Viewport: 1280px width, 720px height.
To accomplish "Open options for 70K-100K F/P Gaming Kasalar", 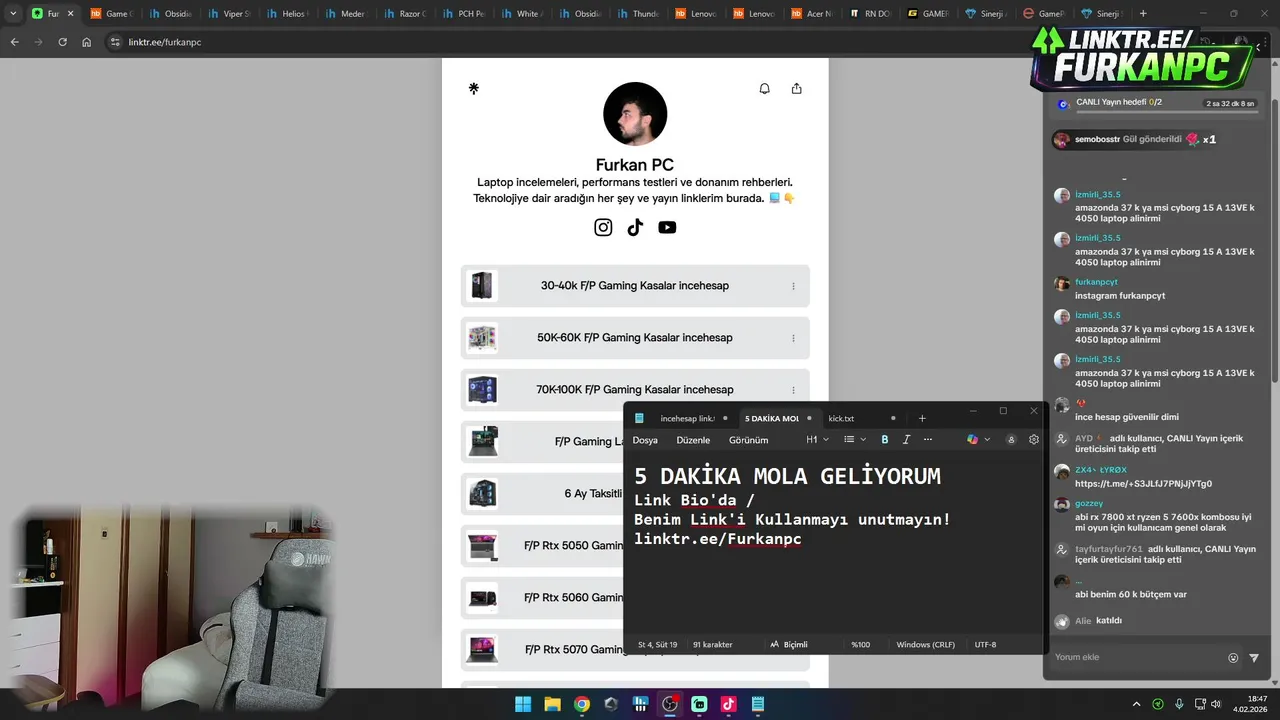I will pos(794,390).
